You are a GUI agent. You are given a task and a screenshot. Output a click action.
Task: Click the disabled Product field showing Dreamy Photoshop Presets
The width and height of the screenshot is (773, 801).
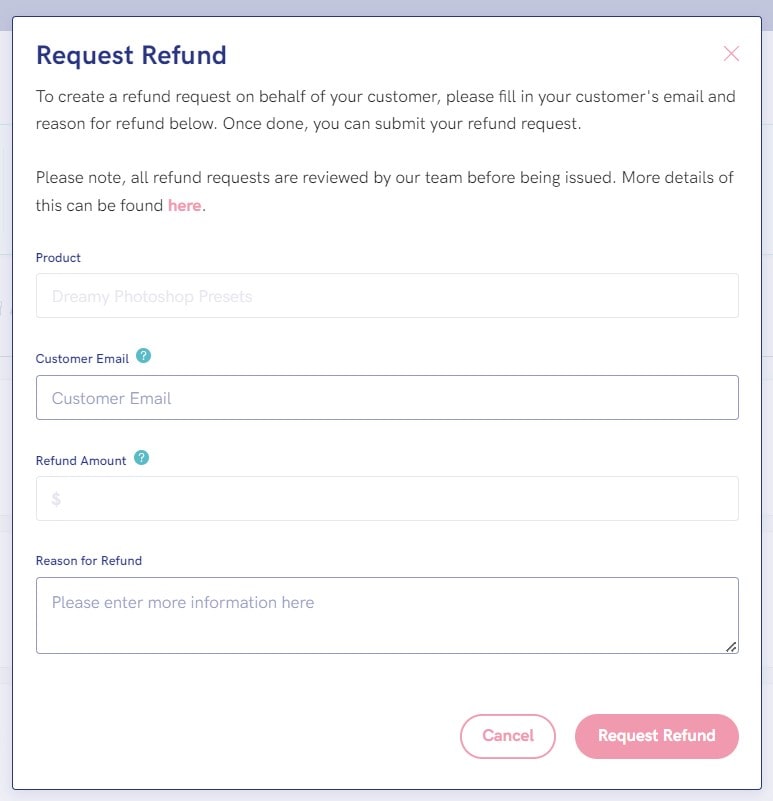click(x=387, y=296)
